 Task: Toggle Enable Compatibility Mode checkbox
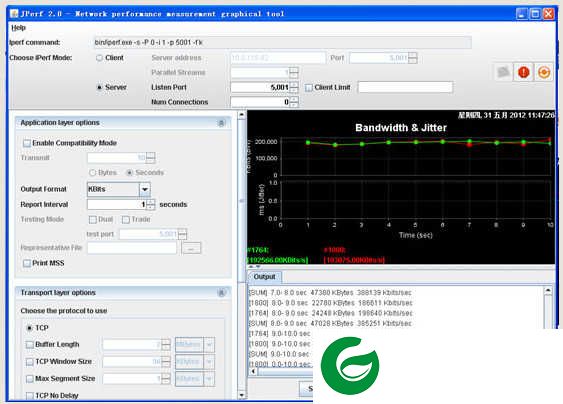tap(27, 143)
